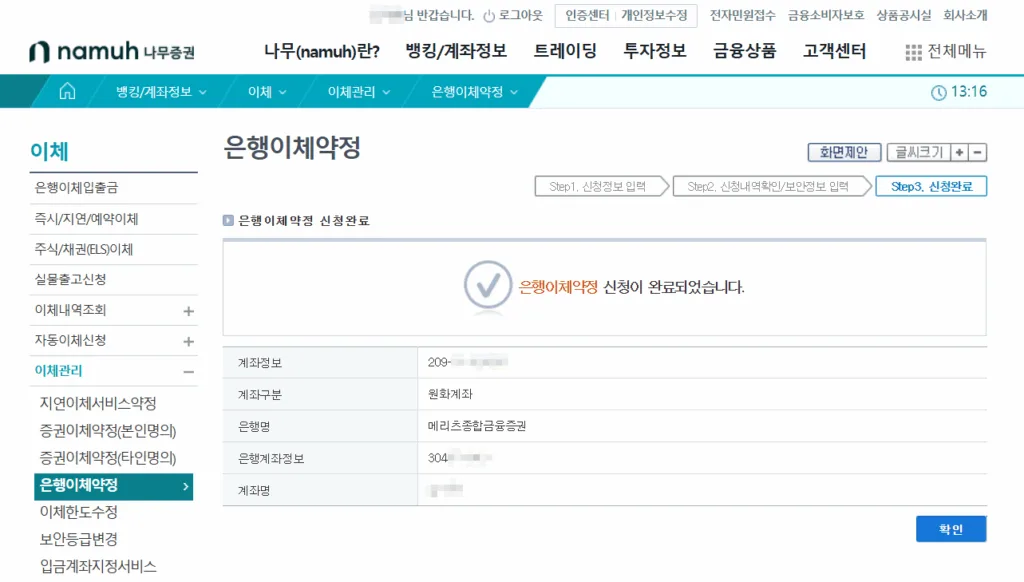
Task: Open 이체 breadcrumb dropdown
Action: pos(266,92)
